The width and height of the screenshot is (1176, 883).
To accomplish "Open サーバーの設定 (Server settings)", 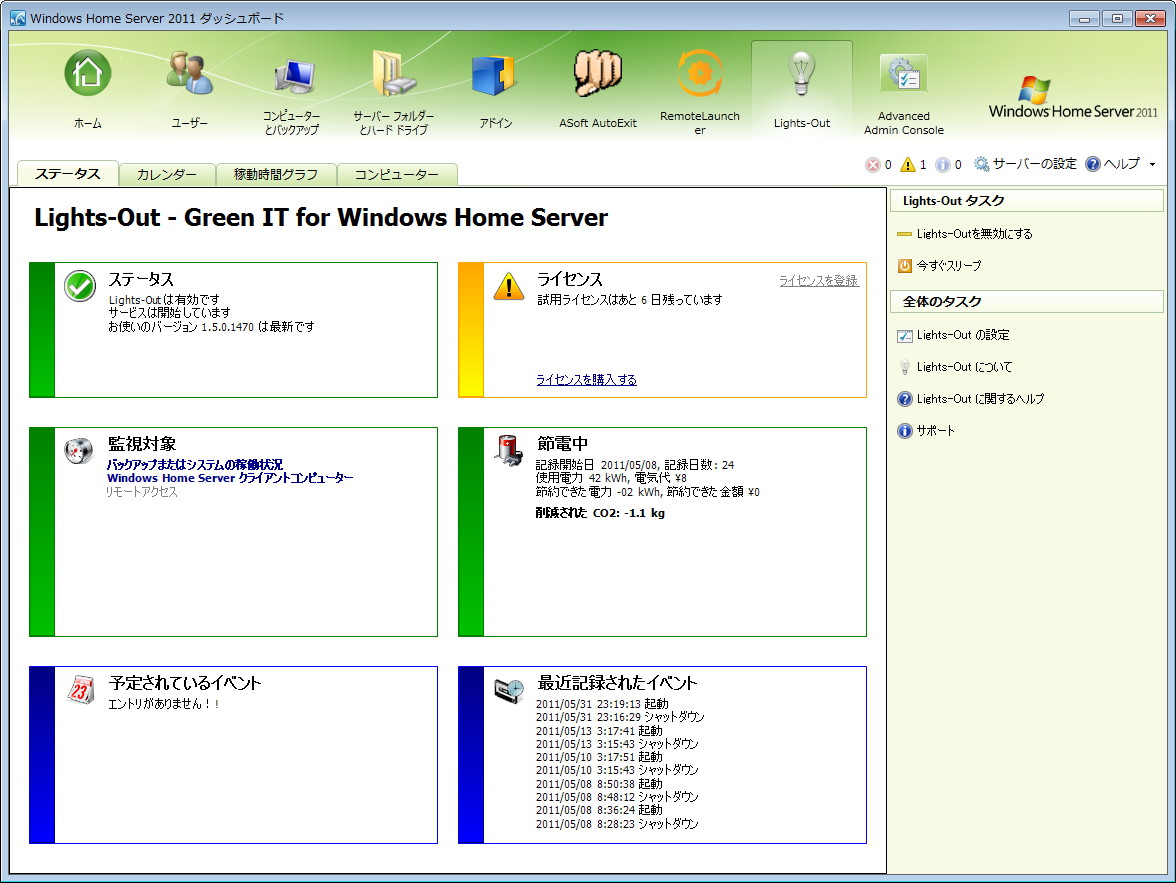I will coord(1025,164).
